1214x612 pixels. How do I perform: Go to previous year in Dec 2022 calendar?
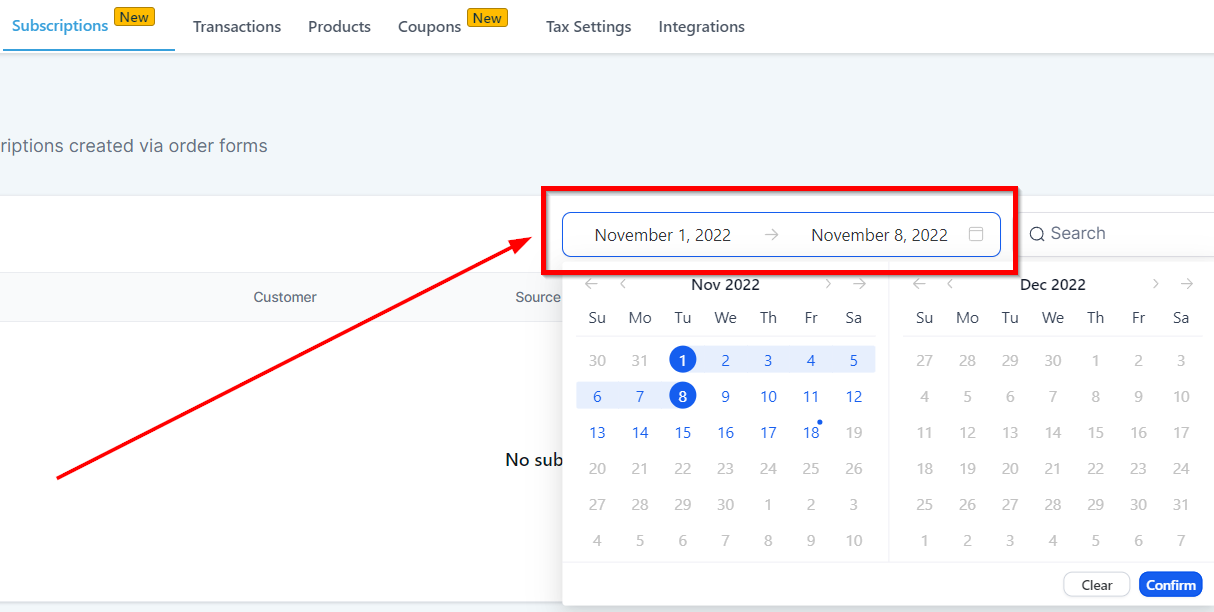click(x=919, y=284)
